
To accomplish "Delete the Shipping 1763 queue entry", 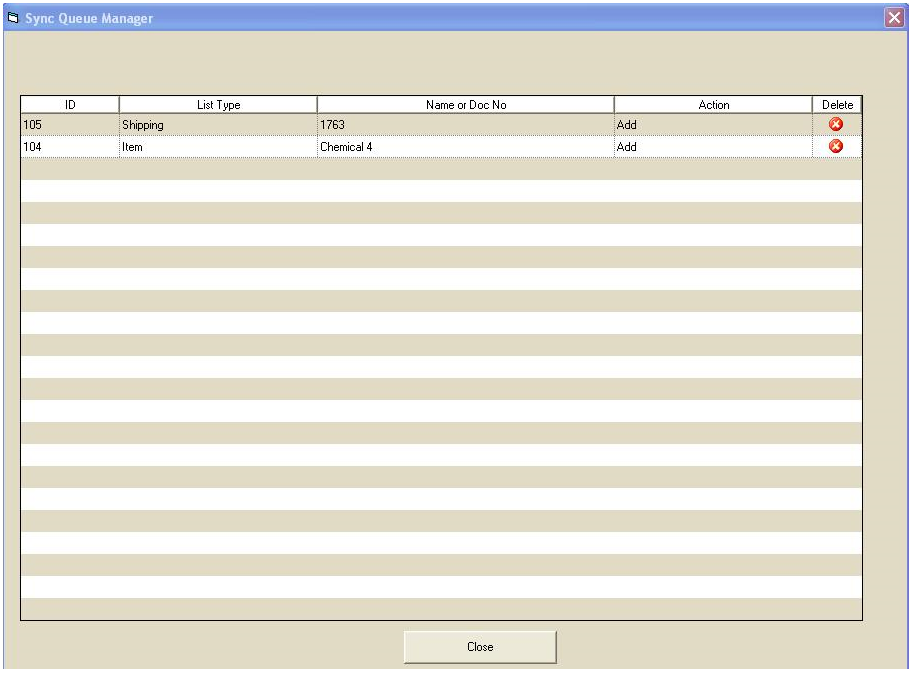I will tap(836, 124).
